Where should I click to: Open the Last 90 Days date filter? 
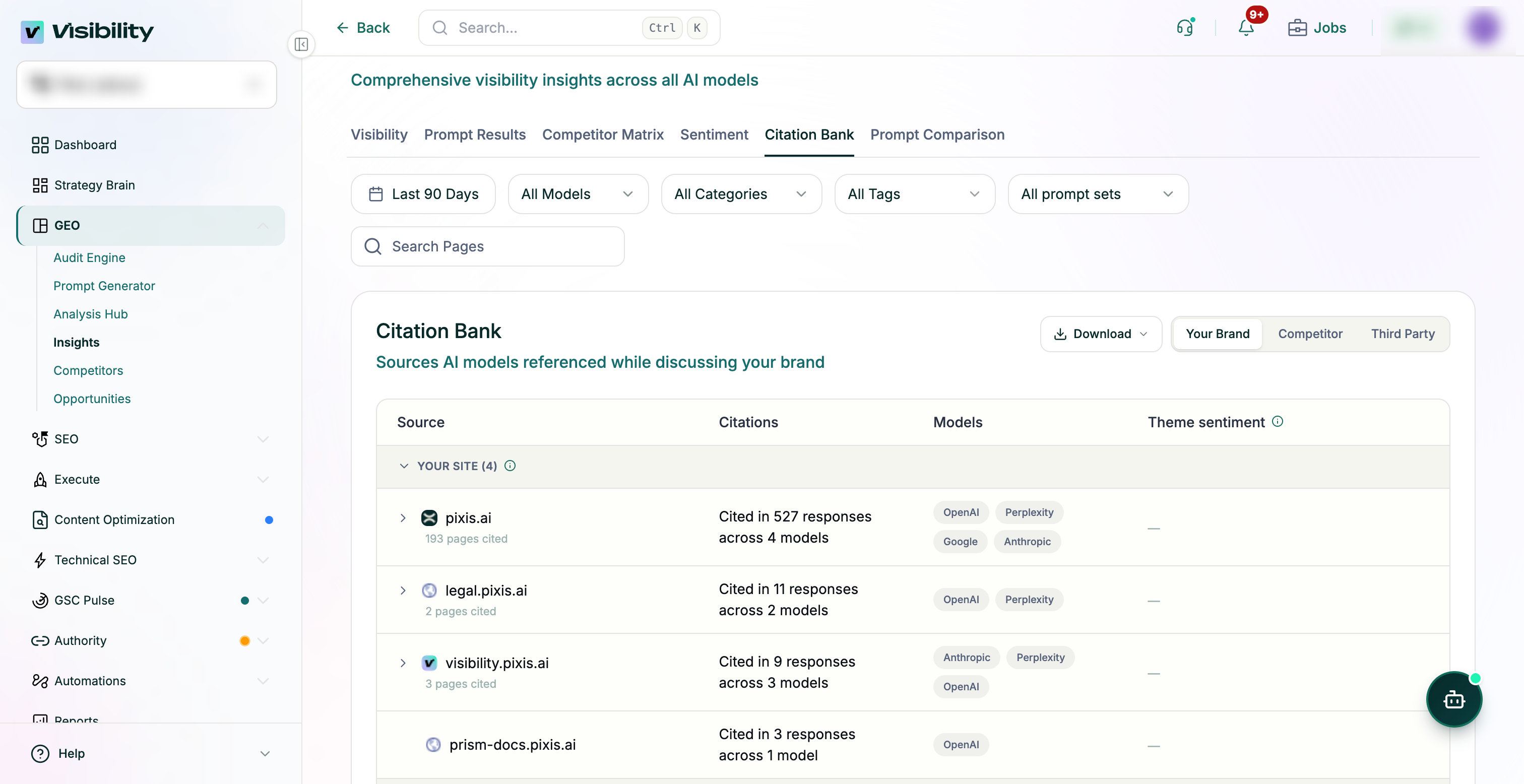423,194
